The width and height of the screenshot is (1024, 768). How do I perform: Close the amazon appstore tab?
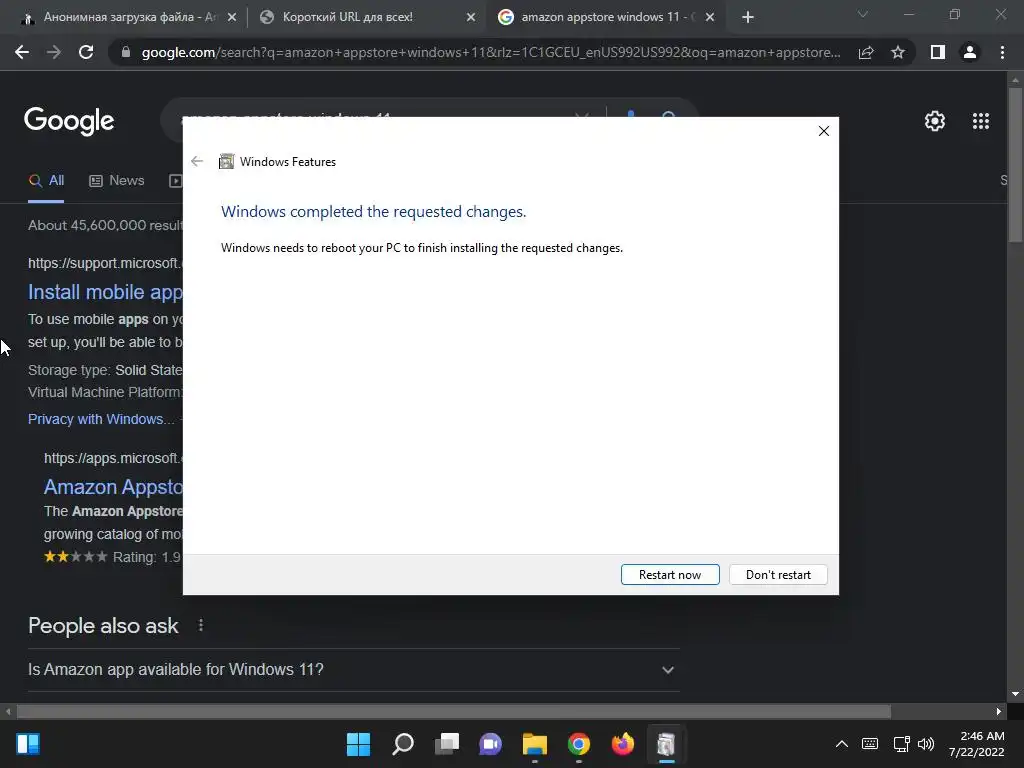[710, 18]
